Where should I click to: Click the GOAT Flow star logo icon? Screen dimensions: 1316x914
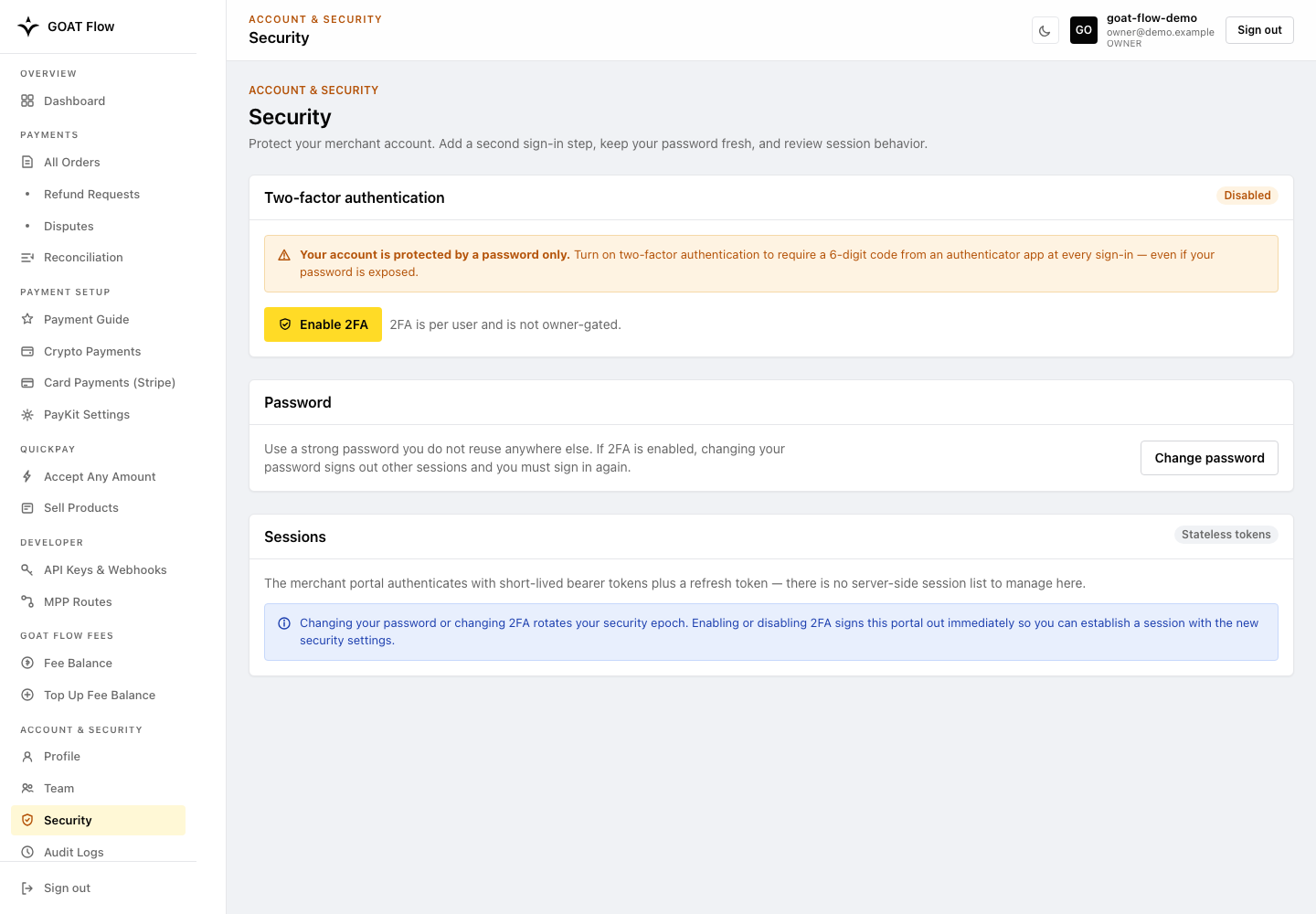point(28,27)
